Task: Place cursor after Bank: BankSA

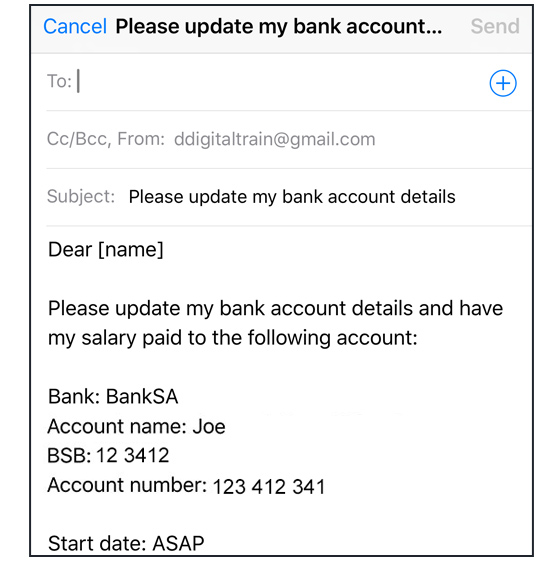Action: click(x=179, y=396)
